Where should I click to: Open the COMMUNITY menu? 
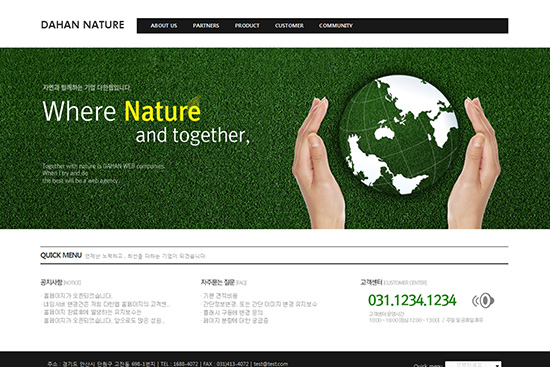coord(336,26)
